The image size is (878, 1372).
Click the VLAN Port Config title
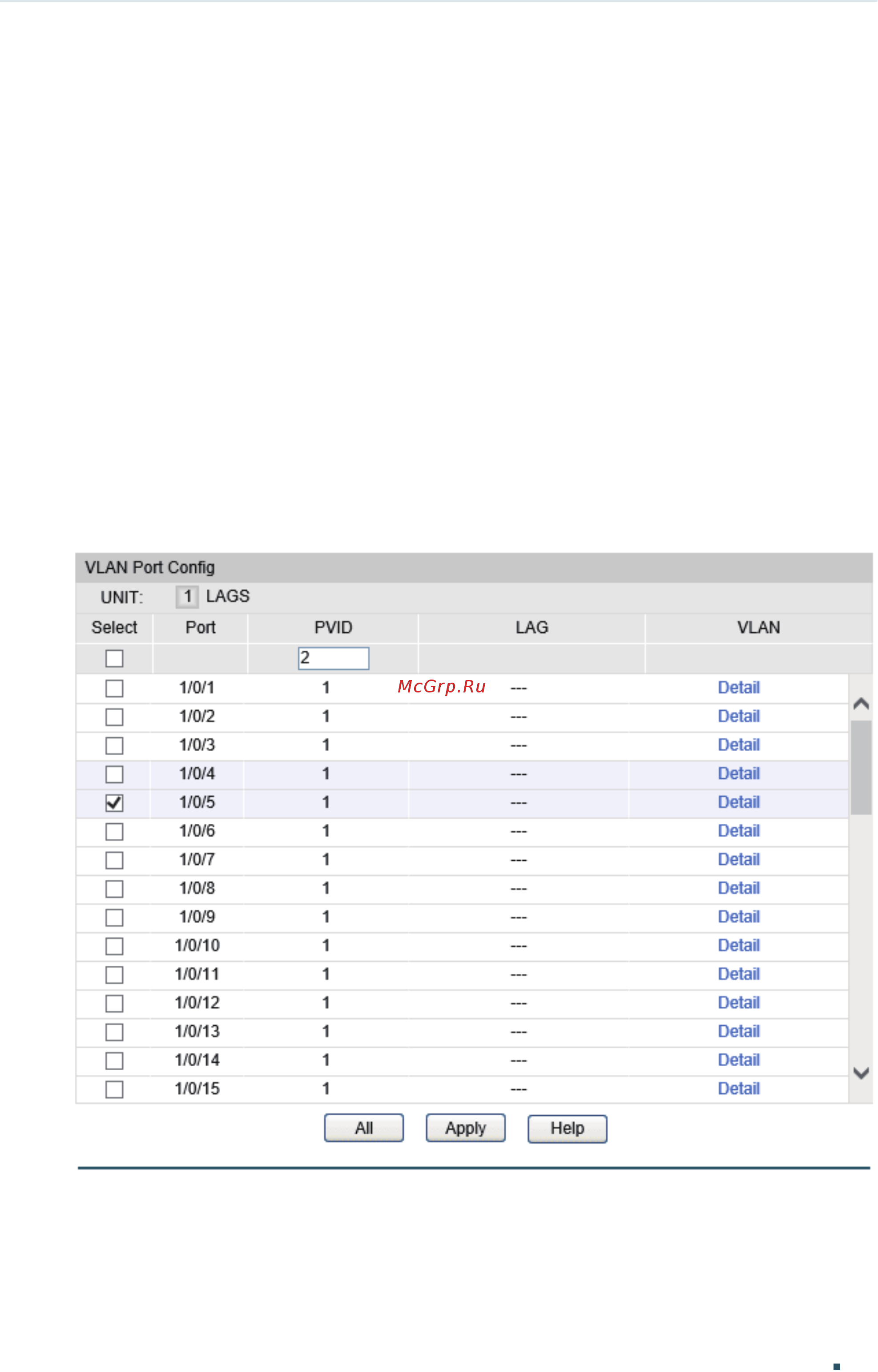pyautogui.click(x=150, y=568)
